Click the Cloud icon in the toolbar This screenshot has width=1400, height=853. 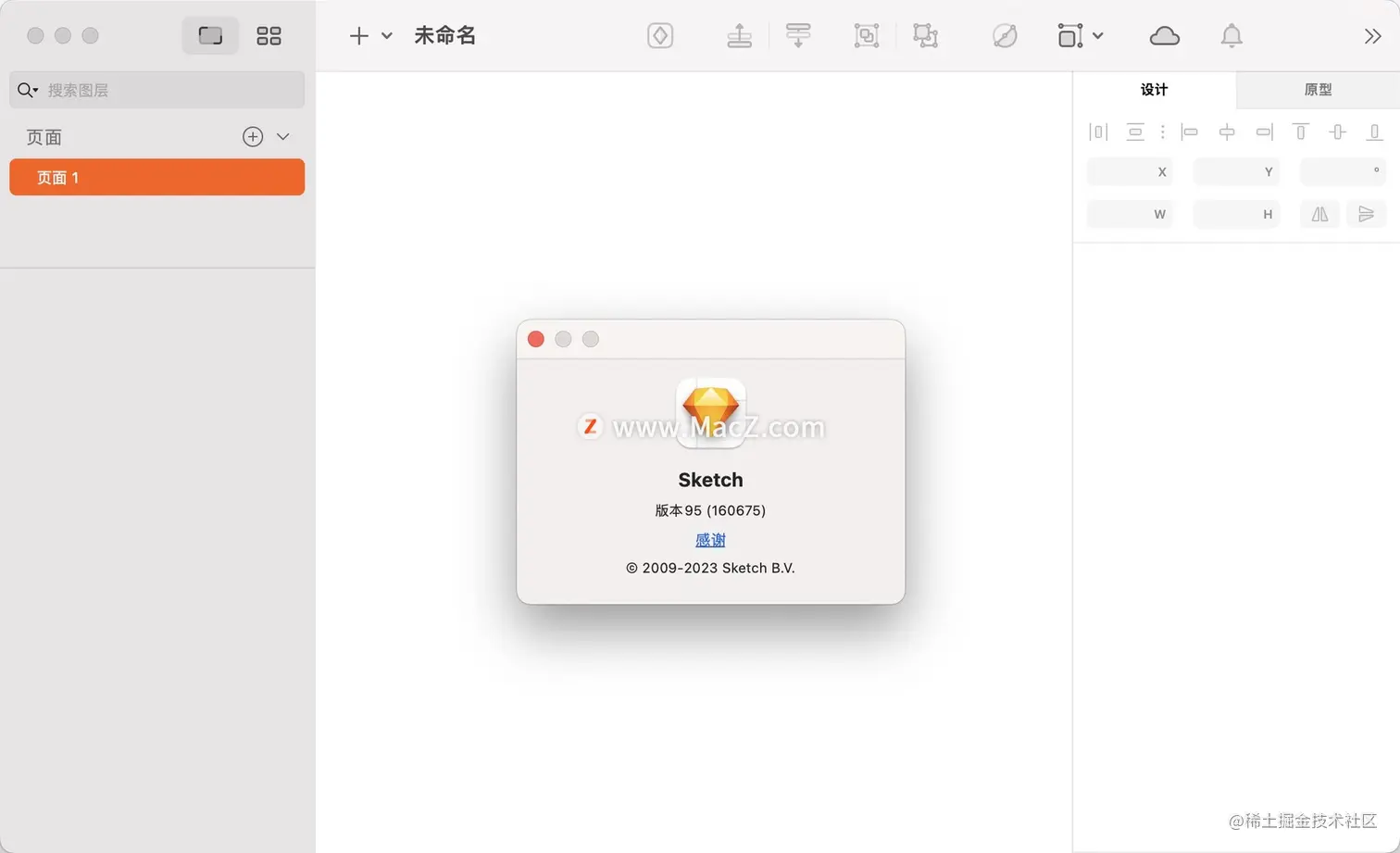point(1164,36)
